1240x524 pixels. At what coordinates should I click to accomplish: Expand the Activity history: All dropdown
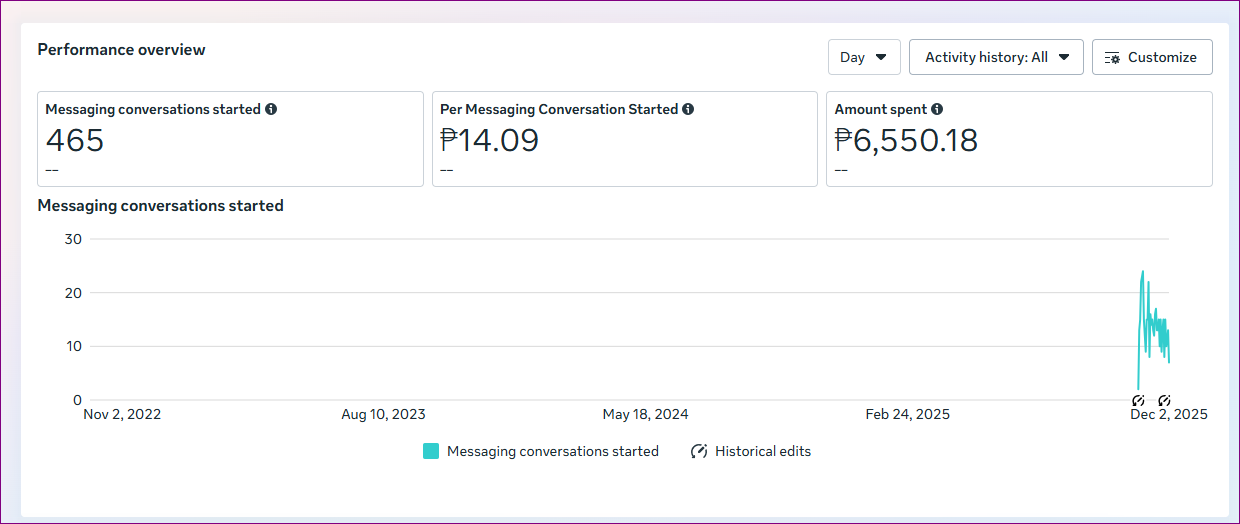pos(995,57)
